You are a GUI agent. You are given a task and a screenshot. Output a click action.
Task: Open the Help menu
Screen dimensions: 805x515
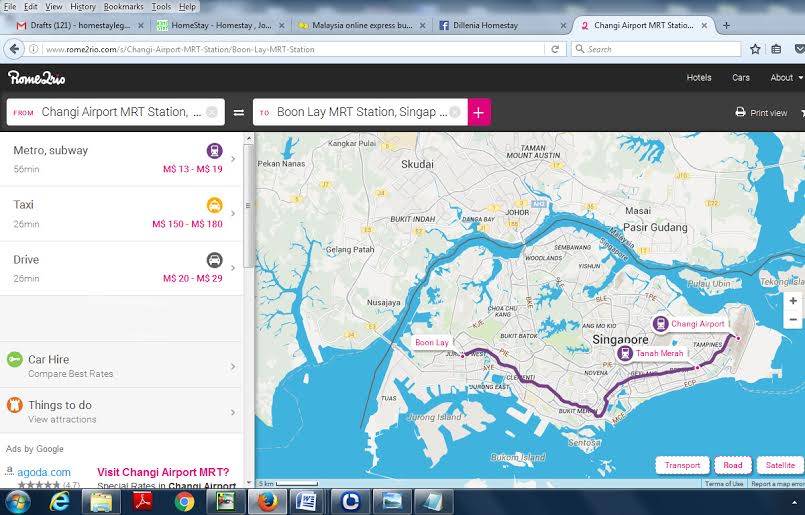(x=187, y=7)
